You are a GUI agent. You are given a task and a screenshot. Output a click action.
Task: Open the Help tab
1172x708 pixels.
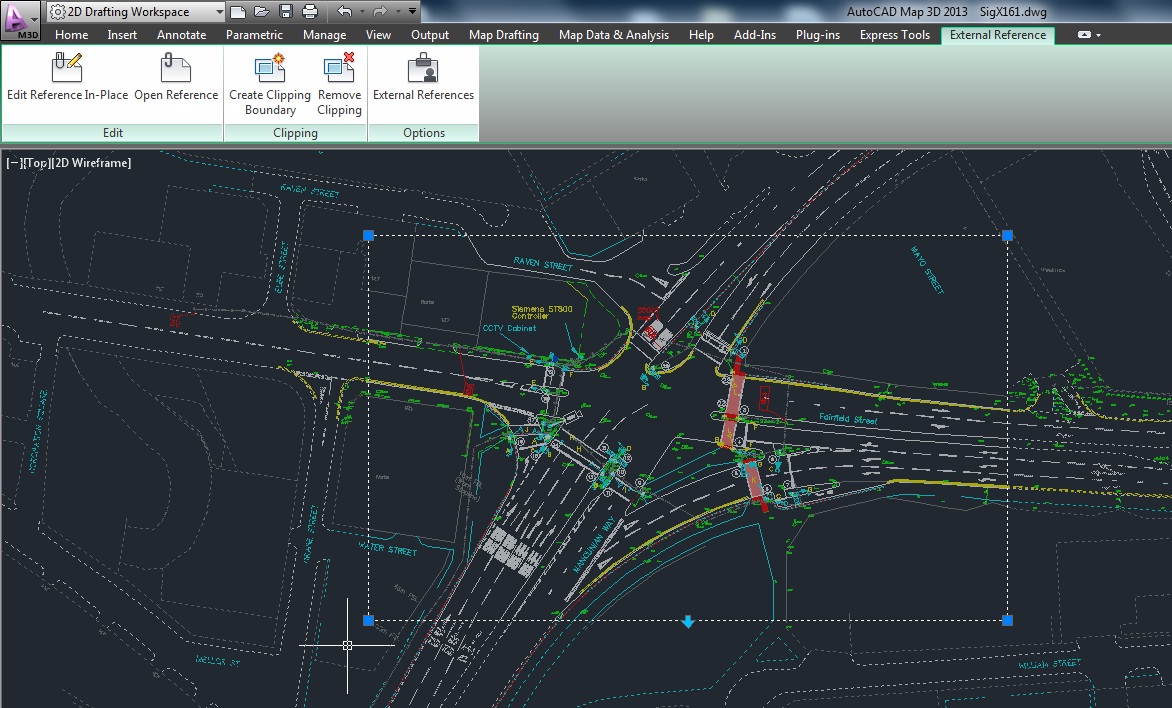(701, 34)
